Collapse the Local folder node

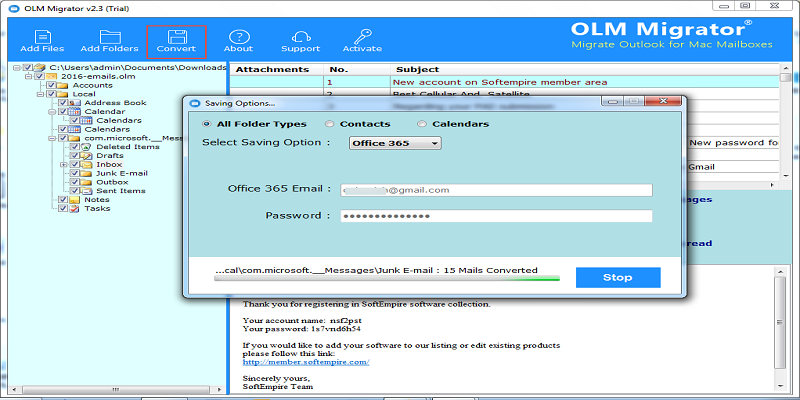click(40, 94)
